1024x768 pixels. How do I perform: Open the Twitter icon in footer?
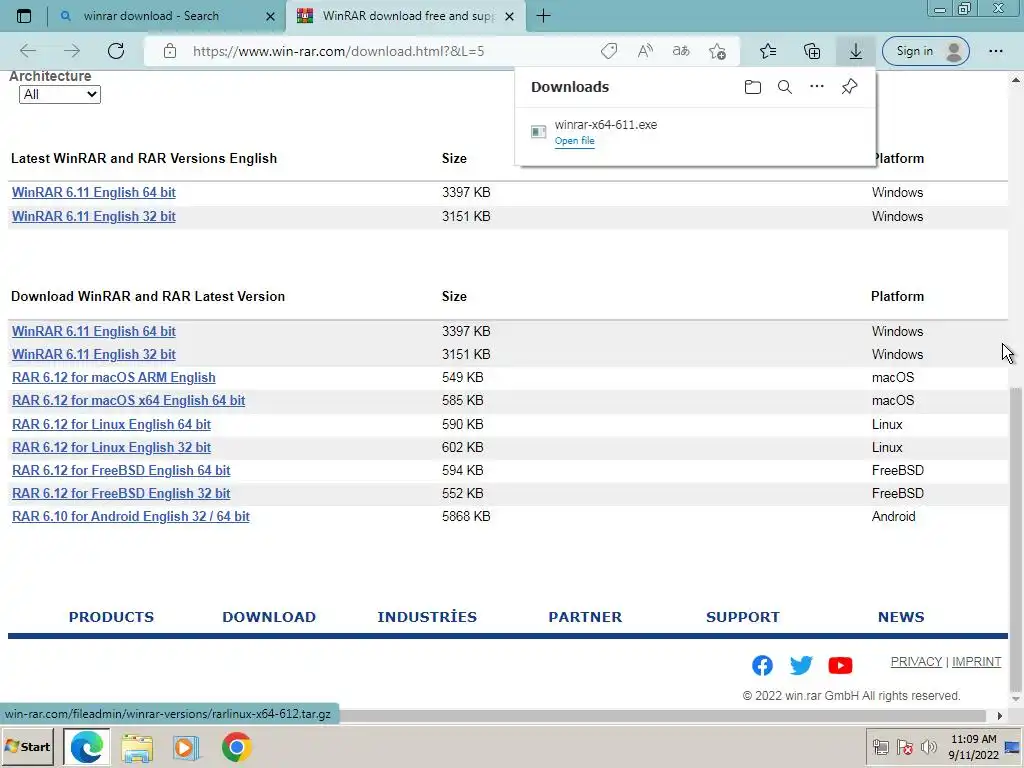[801, 665]
